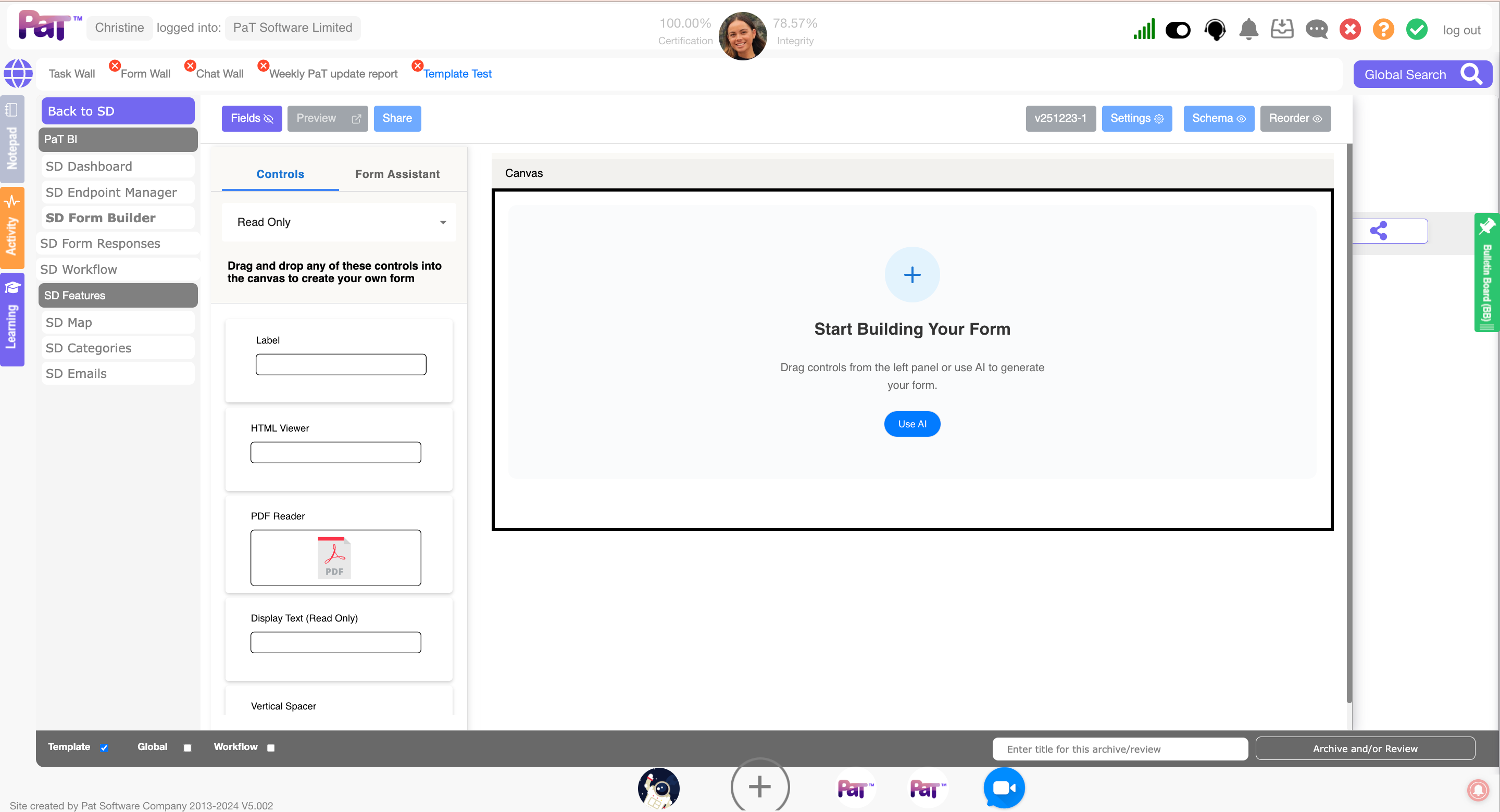Image resolution: width=1500 pixels, height=812 pixels.
Task: Toggle the black switch in header
Action: [x=1178, y=30]
